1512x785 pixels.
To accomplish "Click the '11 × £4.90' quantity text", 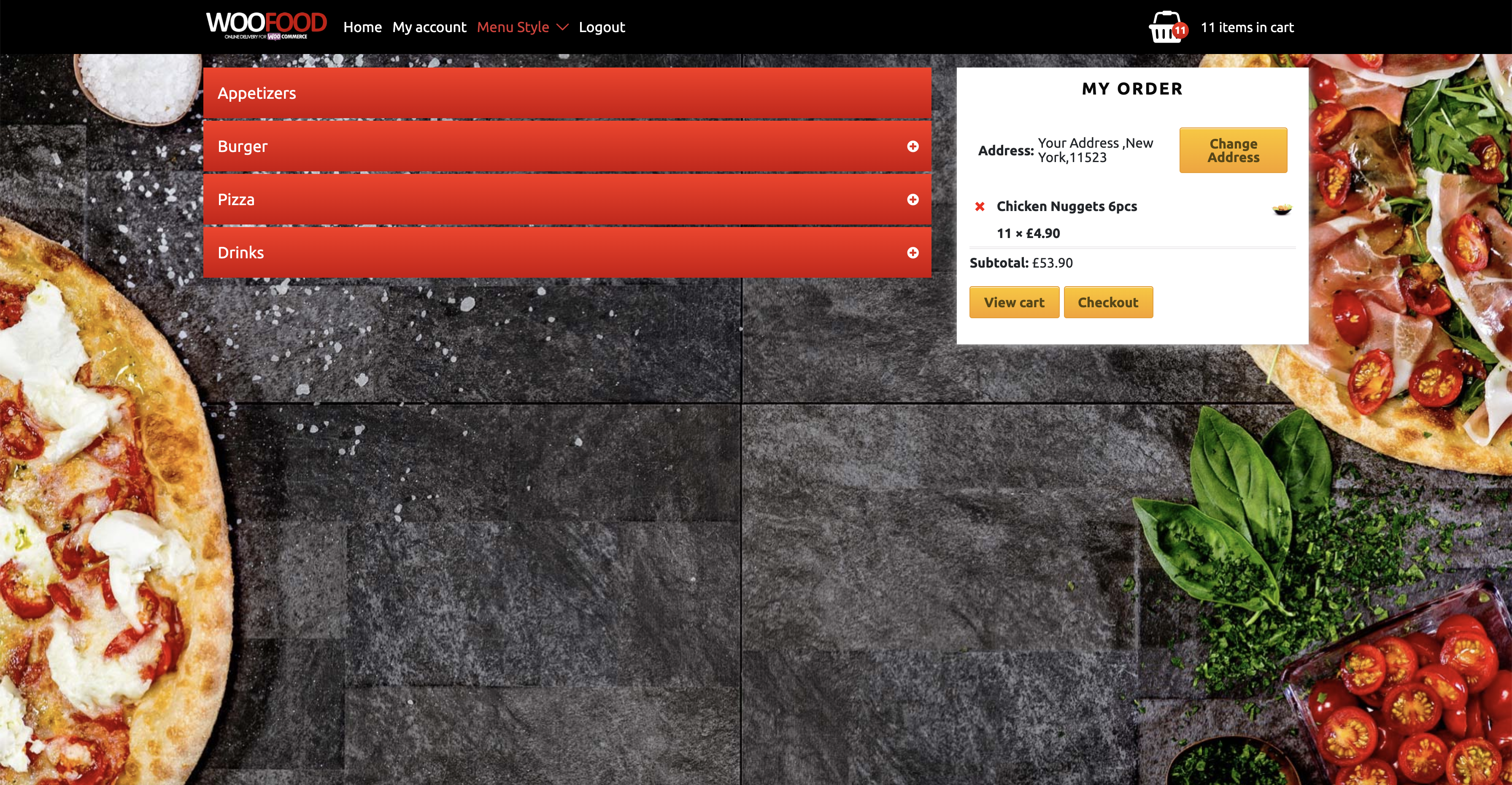I will (x=1029, y=233).
